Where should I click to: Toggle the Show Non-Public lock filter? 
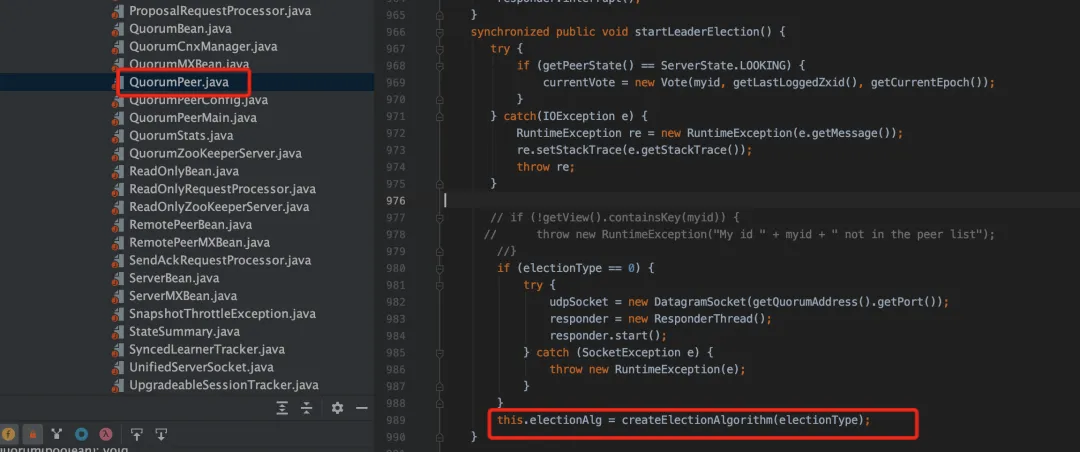pyautogui.click(x=32, y=434)
